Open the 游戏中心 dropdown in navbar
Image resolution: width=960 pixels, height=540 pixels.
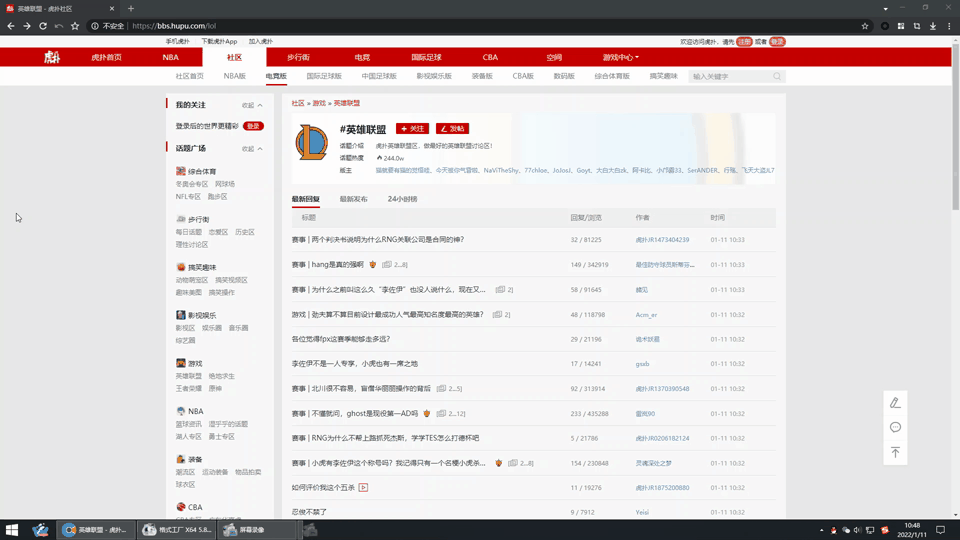(x=620, y=57)
